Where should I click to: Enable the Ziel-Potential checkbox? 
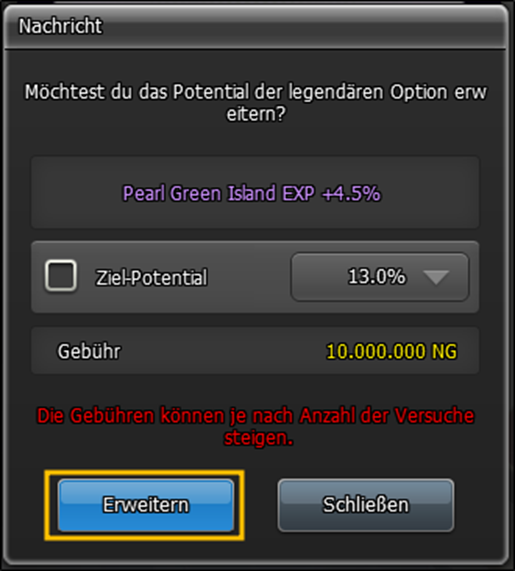tap(60, 276)
